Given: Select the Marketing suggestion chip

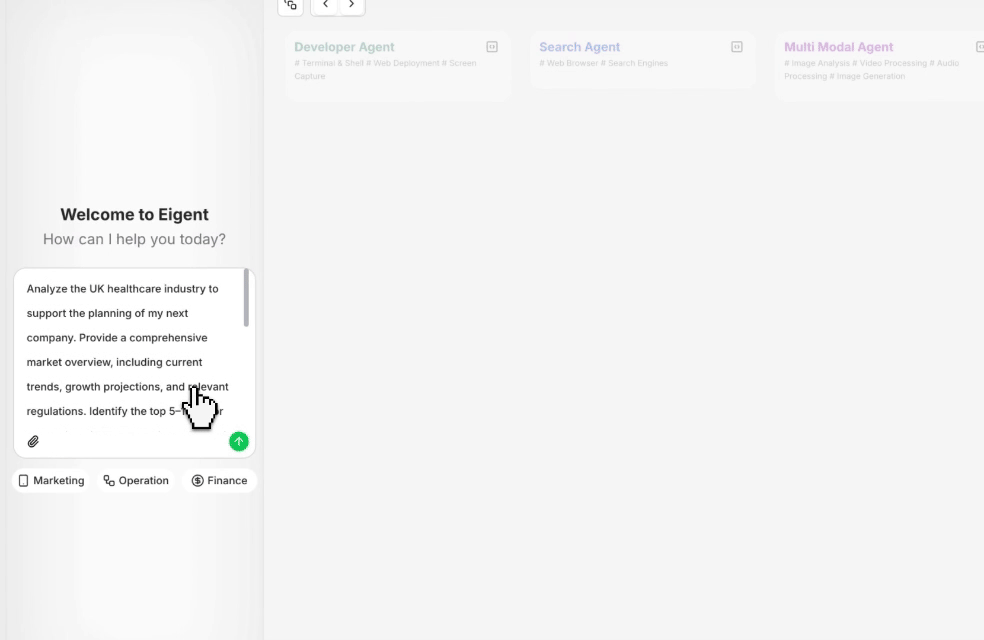Looking at the screenshot, I should tap(51, 481).
